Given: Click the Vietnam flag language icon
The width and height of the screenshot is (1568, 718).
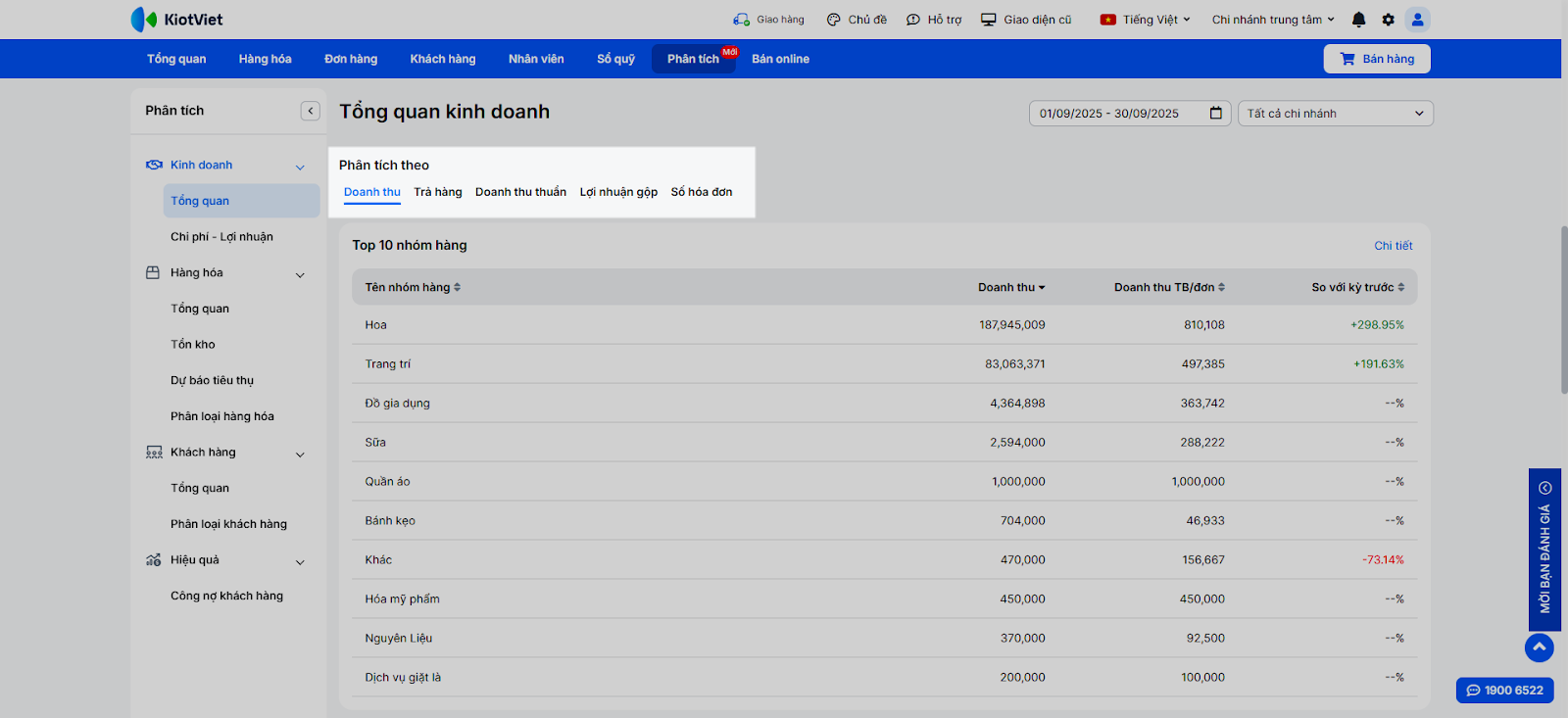Looking at the screenshot, I should coord(1108,20).
